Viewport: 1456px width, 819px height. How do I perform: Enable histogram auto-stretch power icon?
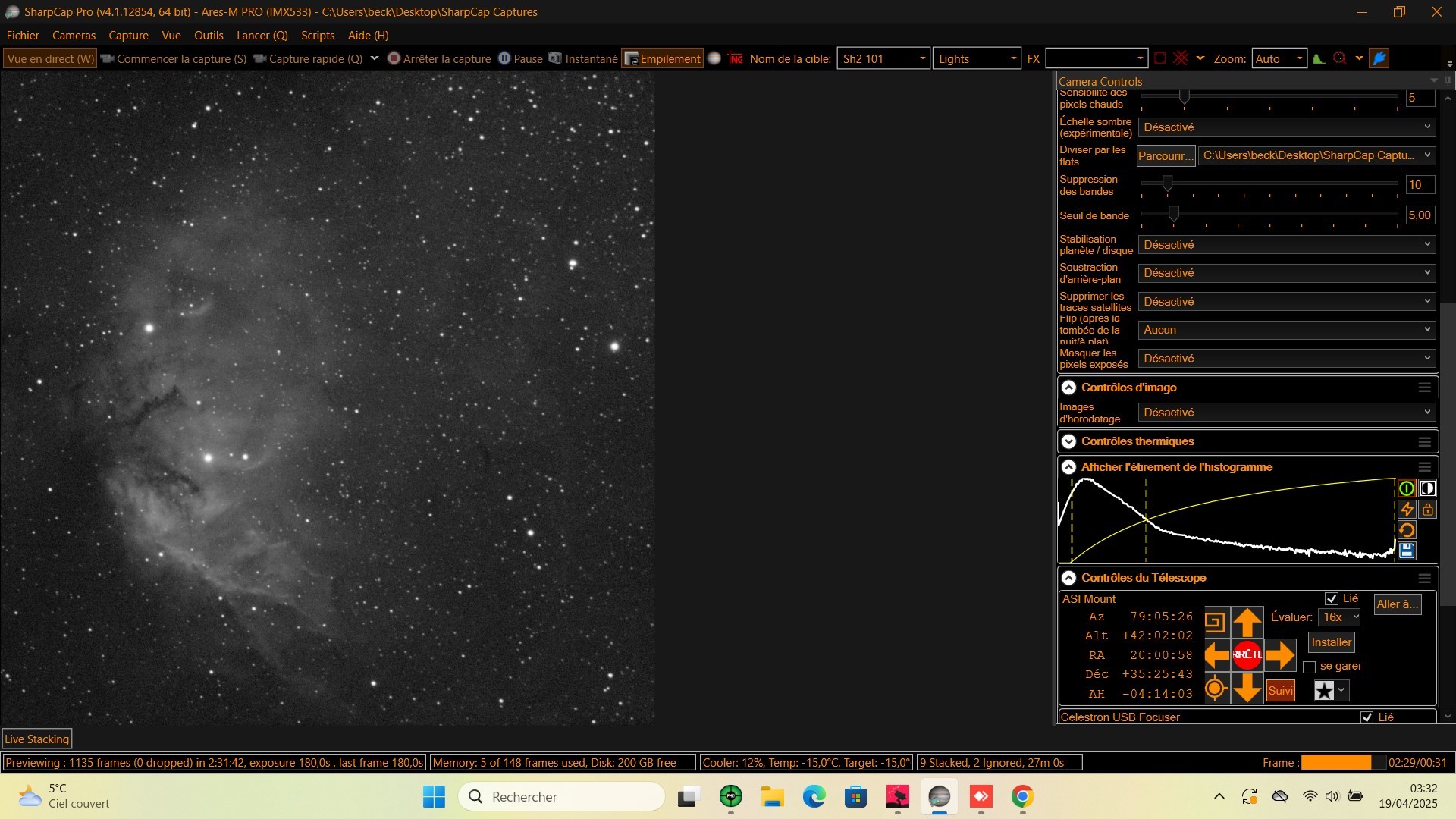coord(1407,489)
